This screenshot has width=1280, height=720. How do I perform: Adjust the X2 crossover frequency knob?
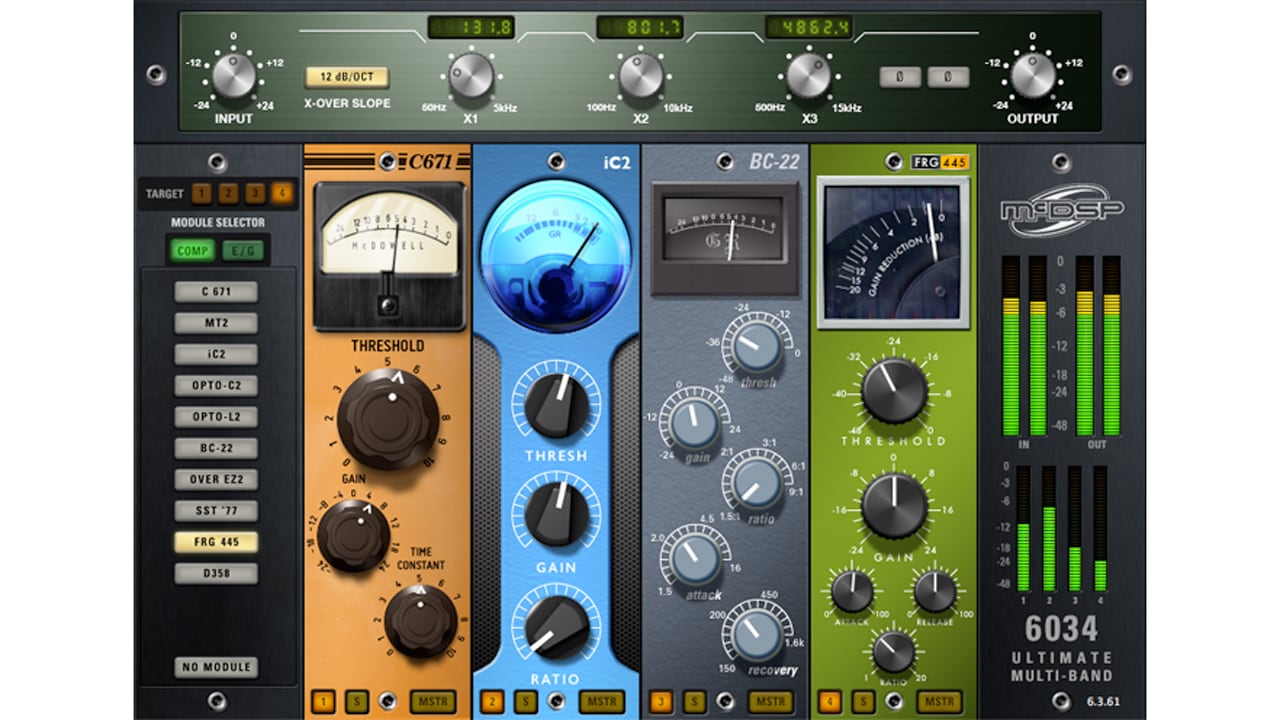coord(641,75)
